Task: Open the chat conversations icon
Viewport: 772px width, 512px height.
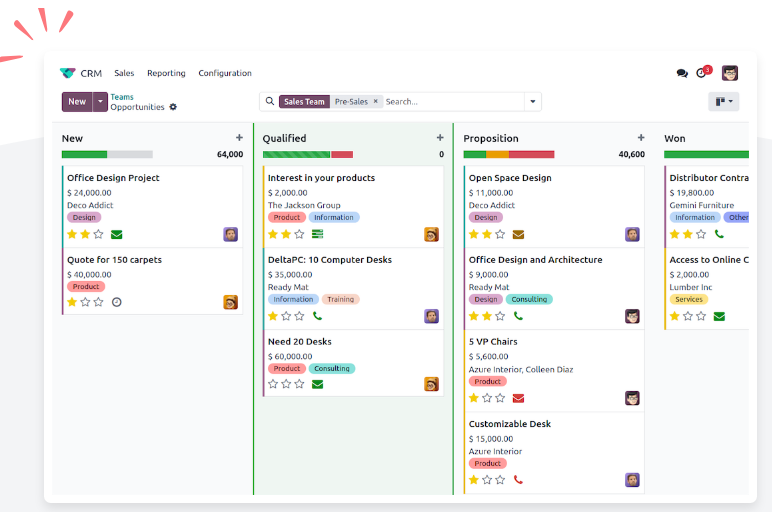Action: (682, 73)
